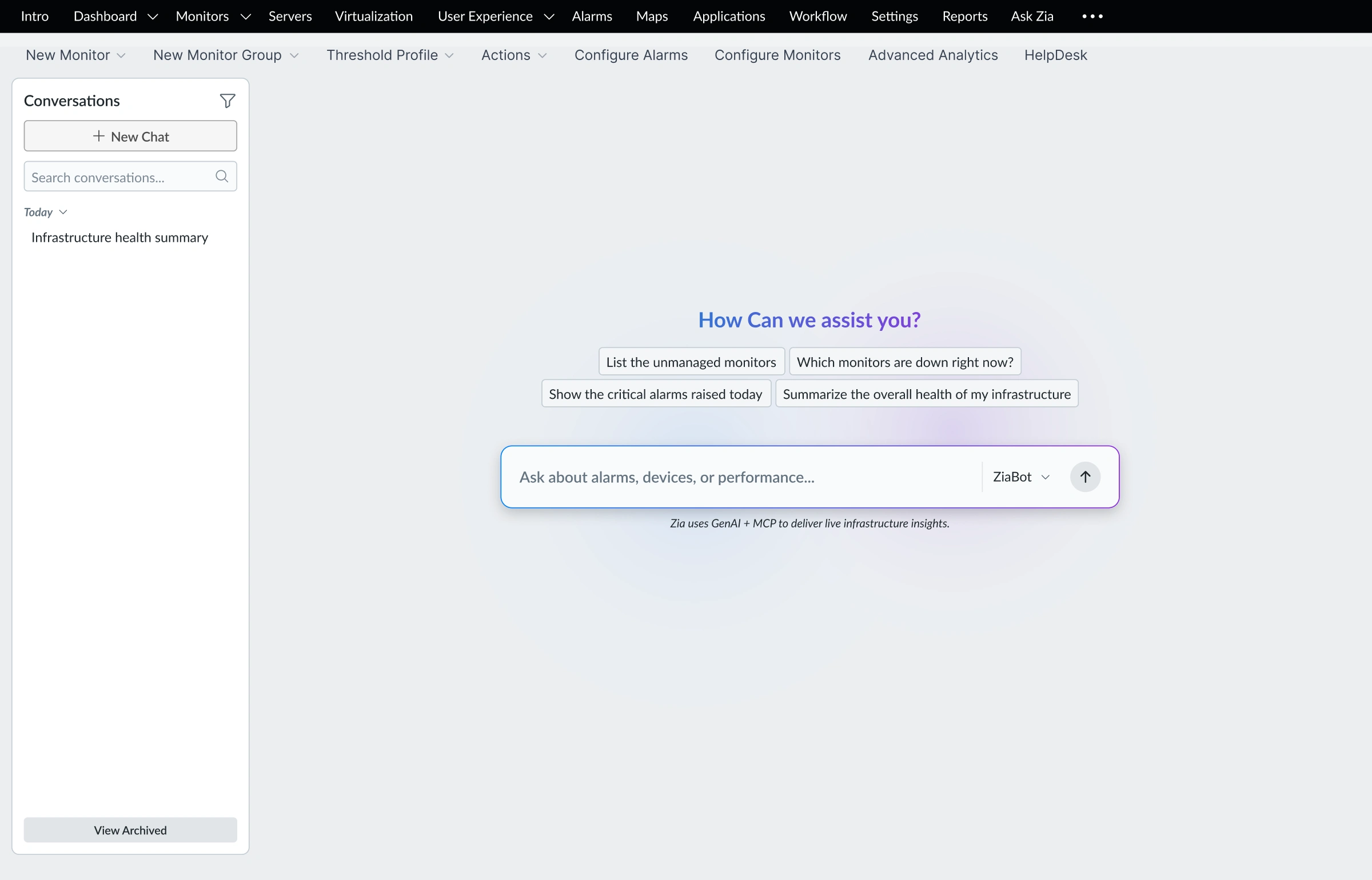The image size is (1372, 880).
Task: Open the New Monitor dropdown
Action: pos(75,55)
